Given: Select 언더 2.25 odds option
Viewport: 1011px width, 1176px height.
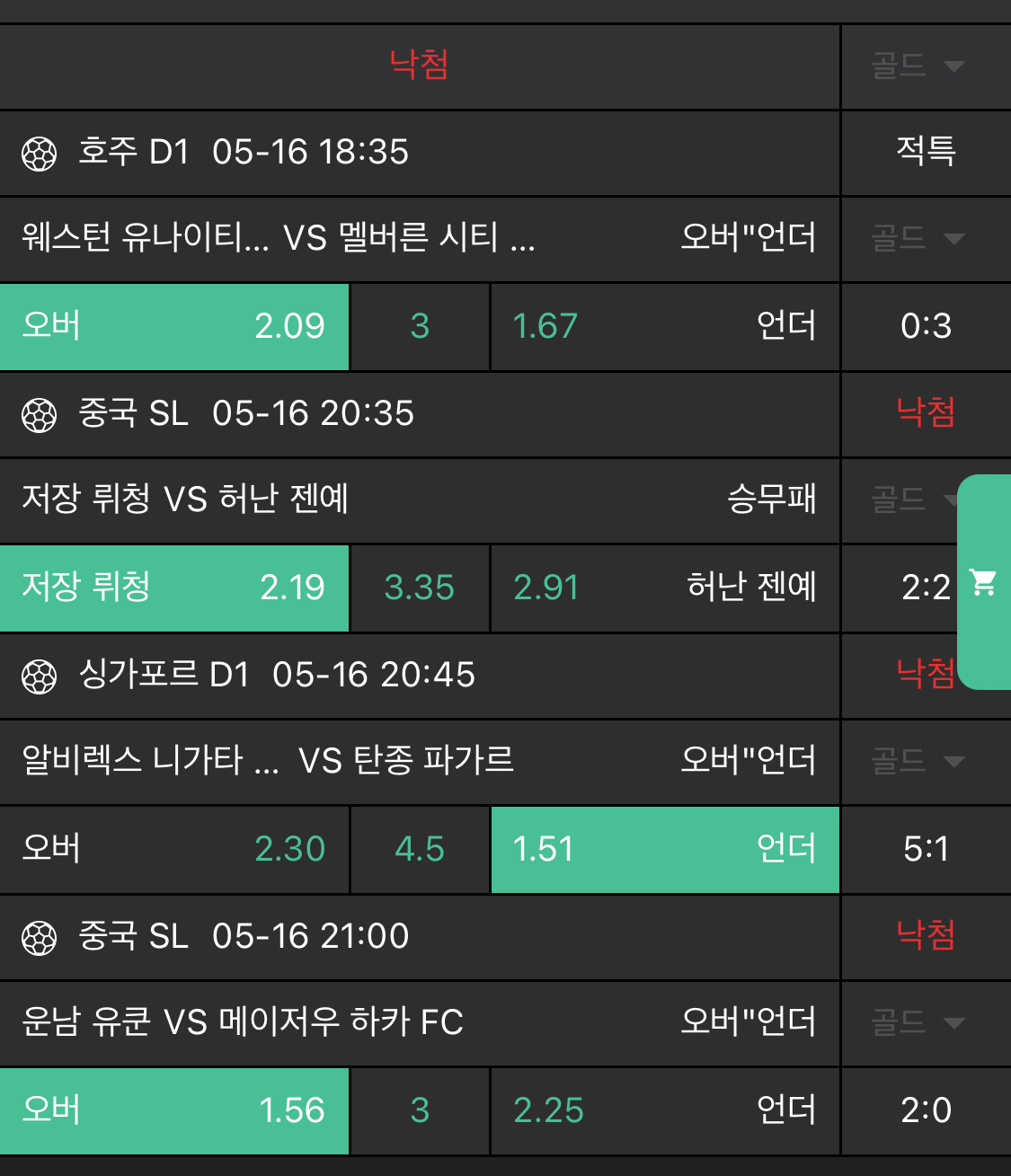Looking at the screenshot, I should pos(665,1110).
